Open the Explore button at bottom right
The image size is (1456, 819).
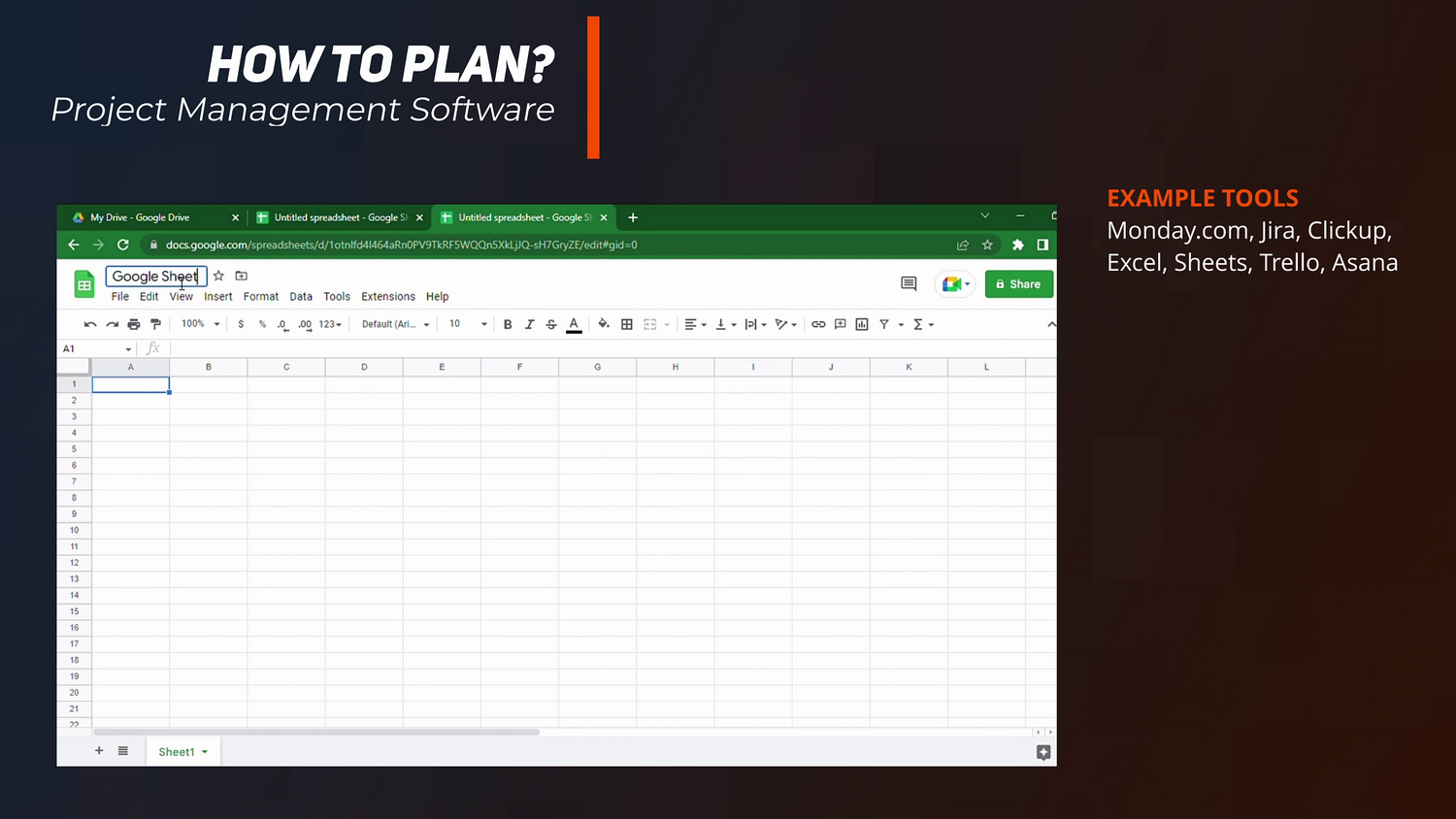point(1043,752)
